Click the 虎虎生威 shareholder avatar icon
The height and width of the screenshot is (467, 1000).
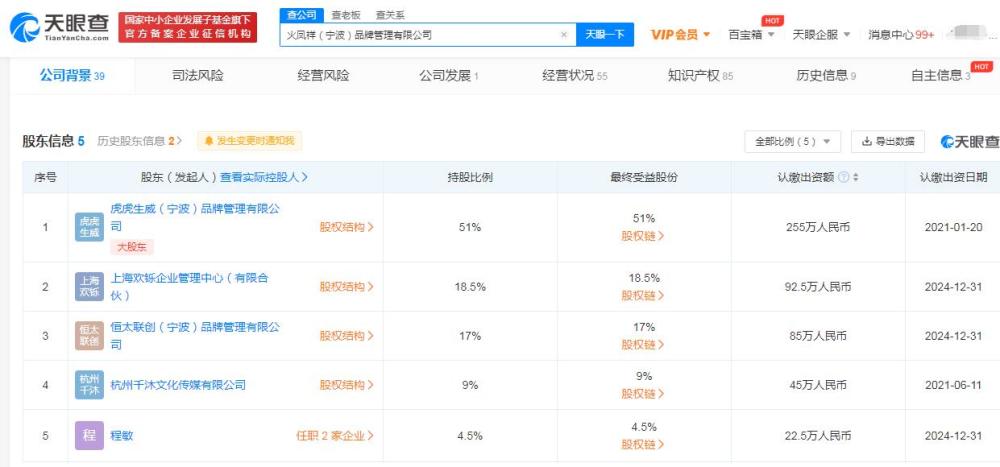tap(89, 227)
